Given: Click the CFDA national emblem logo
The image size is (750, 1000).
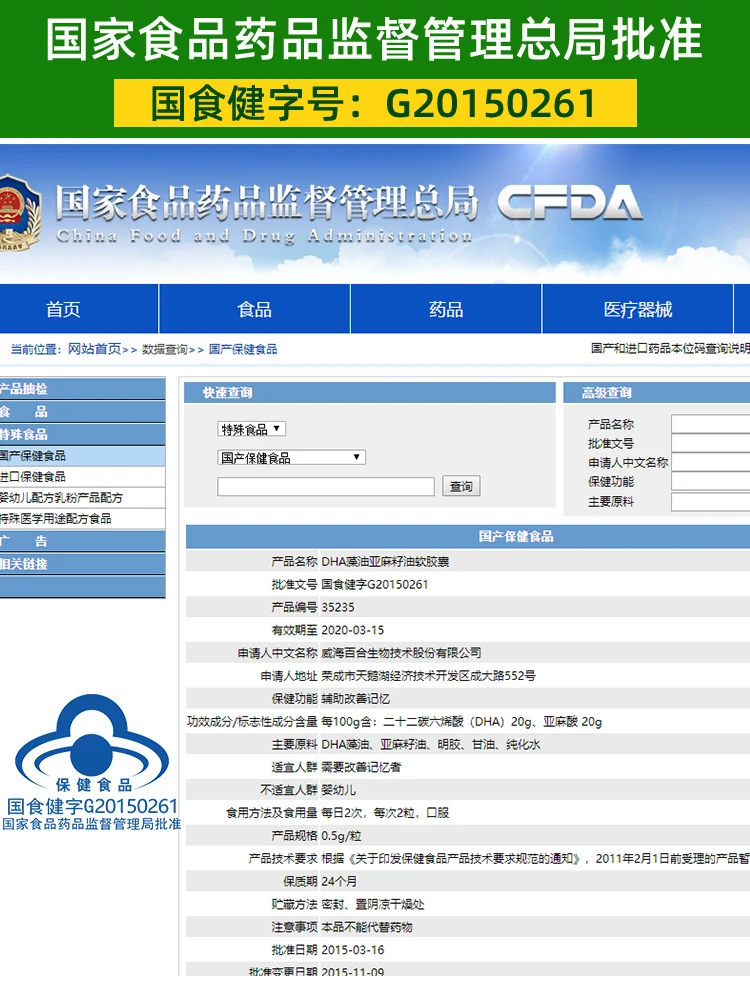Looking at the screenshot, I should 19,212.
